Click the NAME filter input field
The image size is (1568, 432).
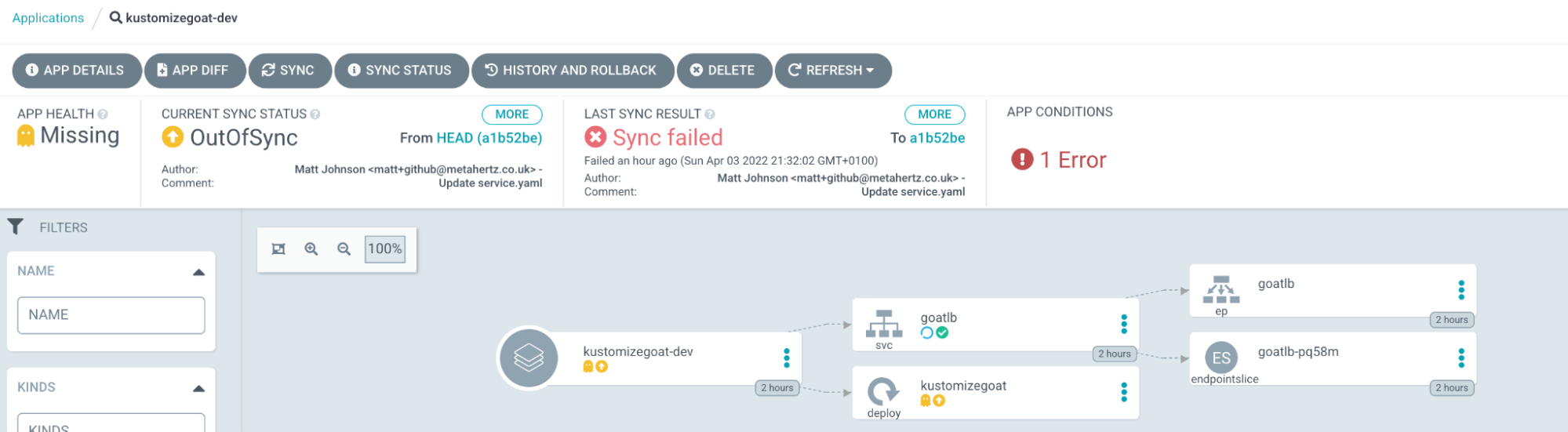pyautogui.click(x=111, y=315)
